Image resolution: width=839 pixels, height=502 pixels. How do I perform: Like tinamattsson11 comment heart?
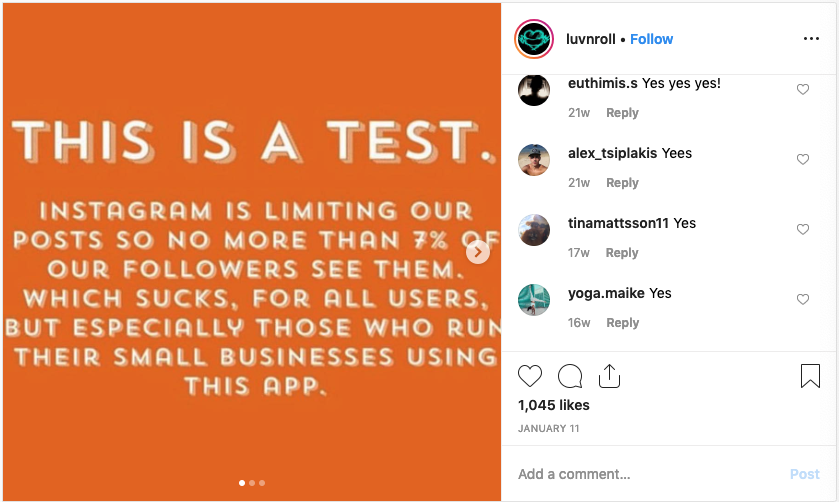click(x=803, y=230)
